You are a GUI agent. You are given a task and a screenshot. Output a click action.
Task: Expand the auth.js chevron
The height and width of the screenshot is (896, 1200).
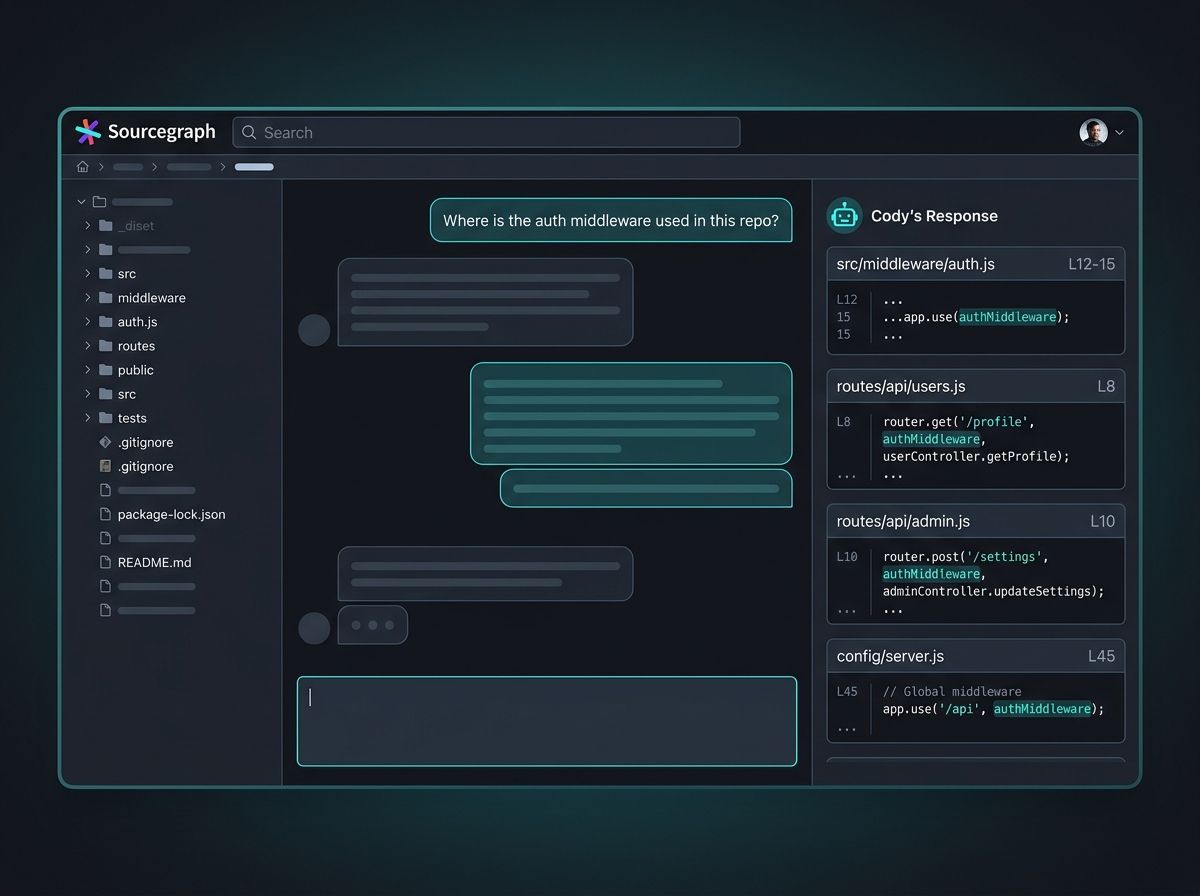[88, 322]
